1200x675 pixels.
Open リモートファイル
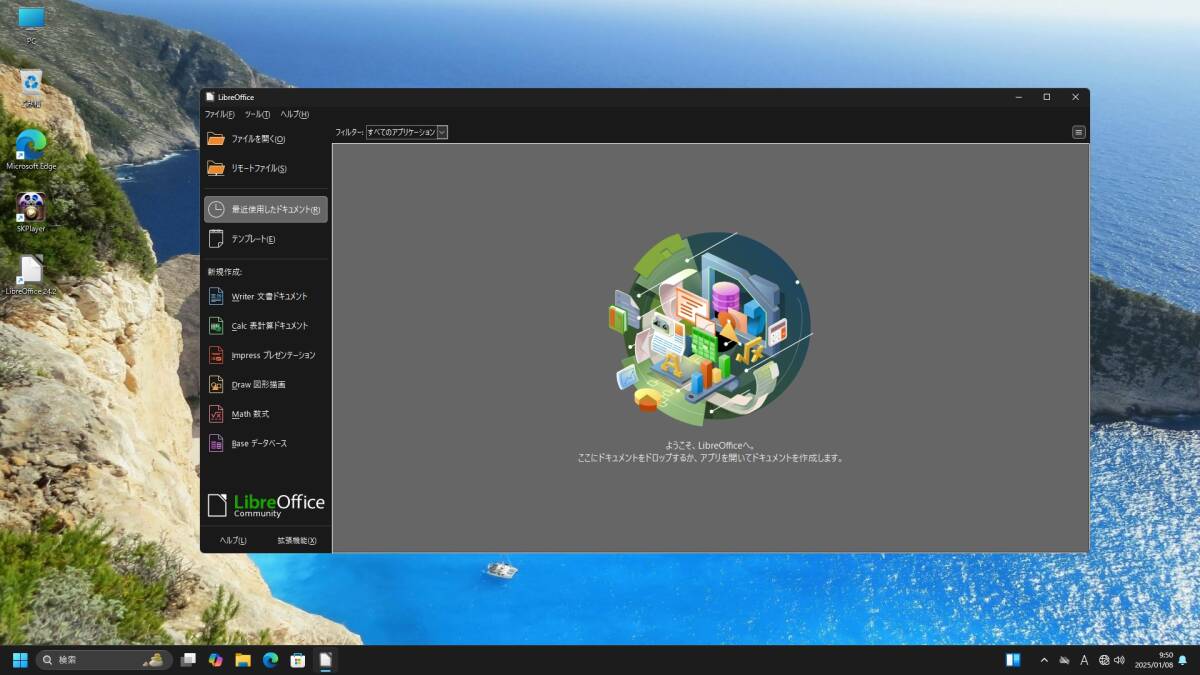(266, 168)
